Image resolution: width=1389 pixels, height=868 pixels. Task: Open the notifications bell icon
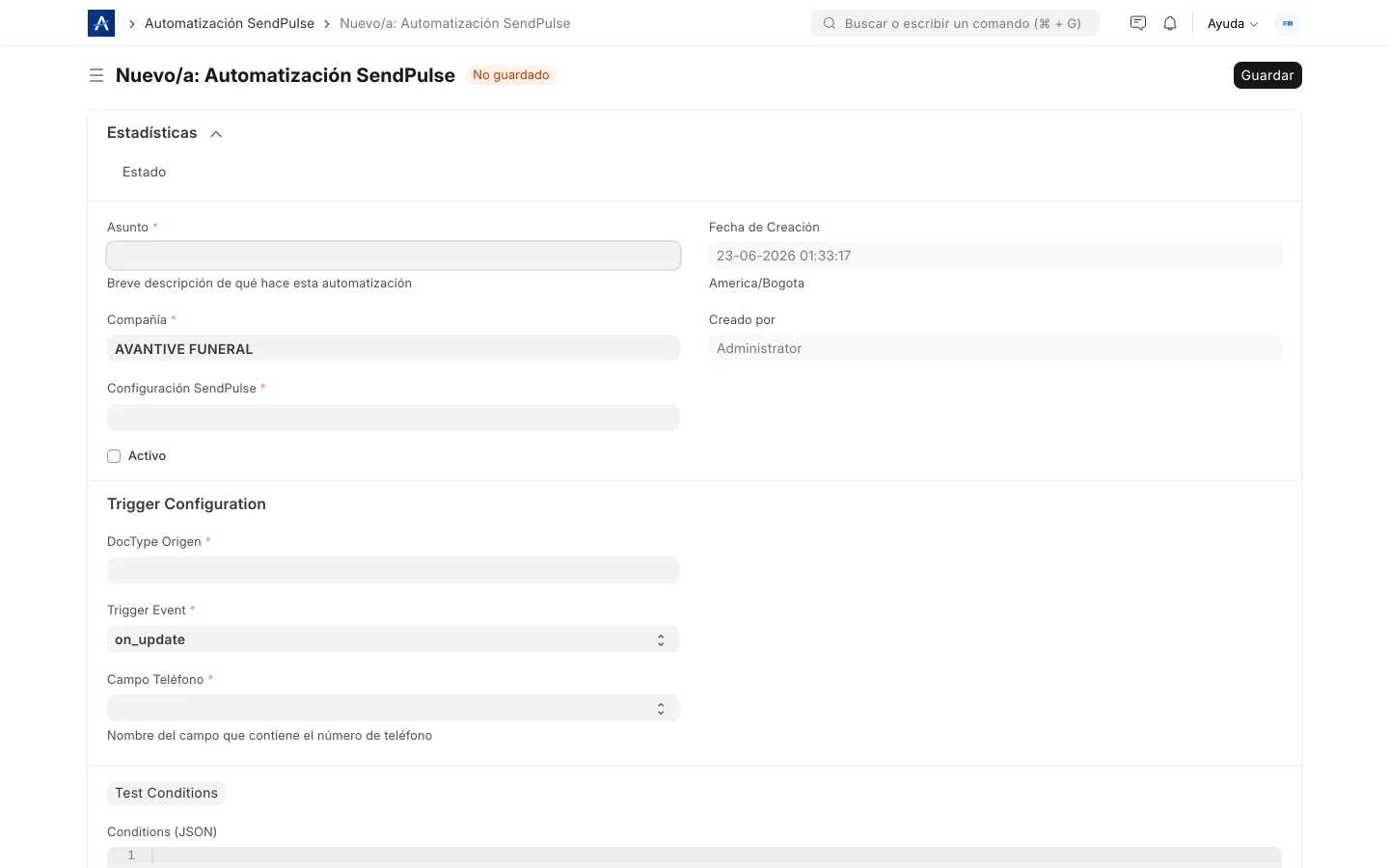1170,23
